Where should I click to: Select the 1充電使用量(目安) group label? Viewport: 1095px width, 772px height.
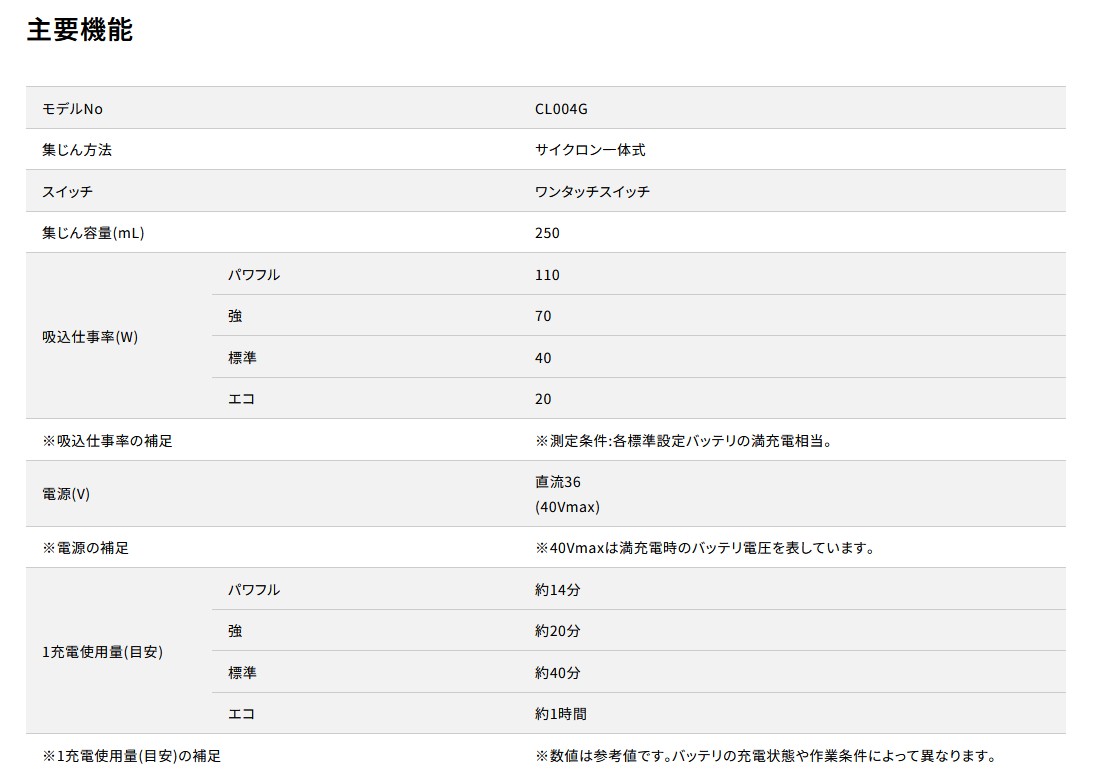click(103, 652)
